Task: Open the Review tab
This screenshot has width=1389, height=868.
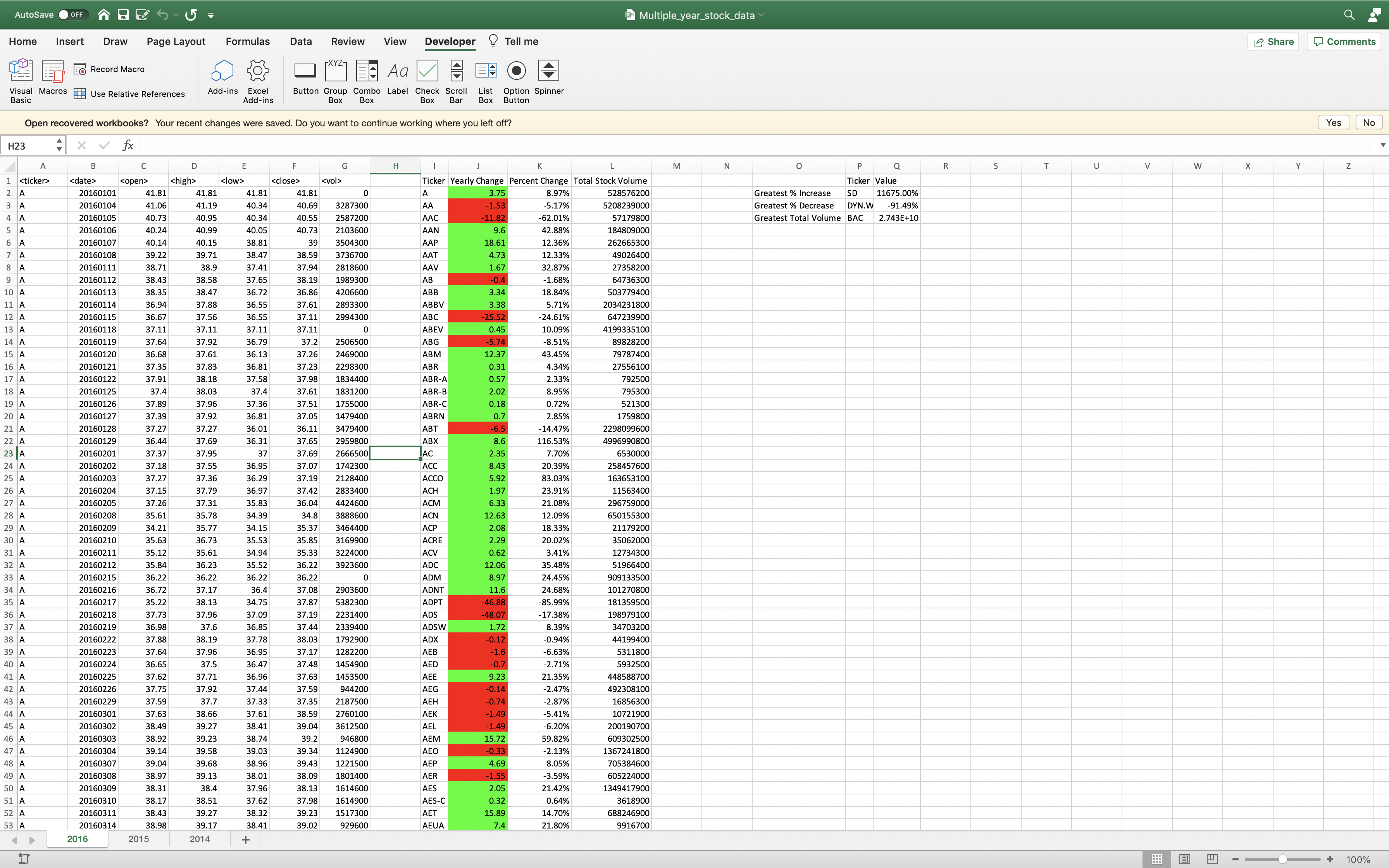Action: click(348, 41)
